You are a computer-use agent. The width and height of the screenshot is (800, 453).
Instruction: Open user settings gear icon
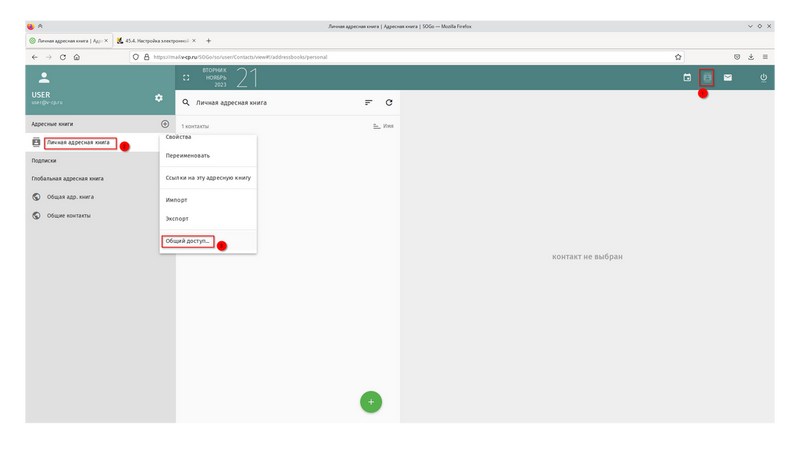pyautogui.click(x=158, y=97)
